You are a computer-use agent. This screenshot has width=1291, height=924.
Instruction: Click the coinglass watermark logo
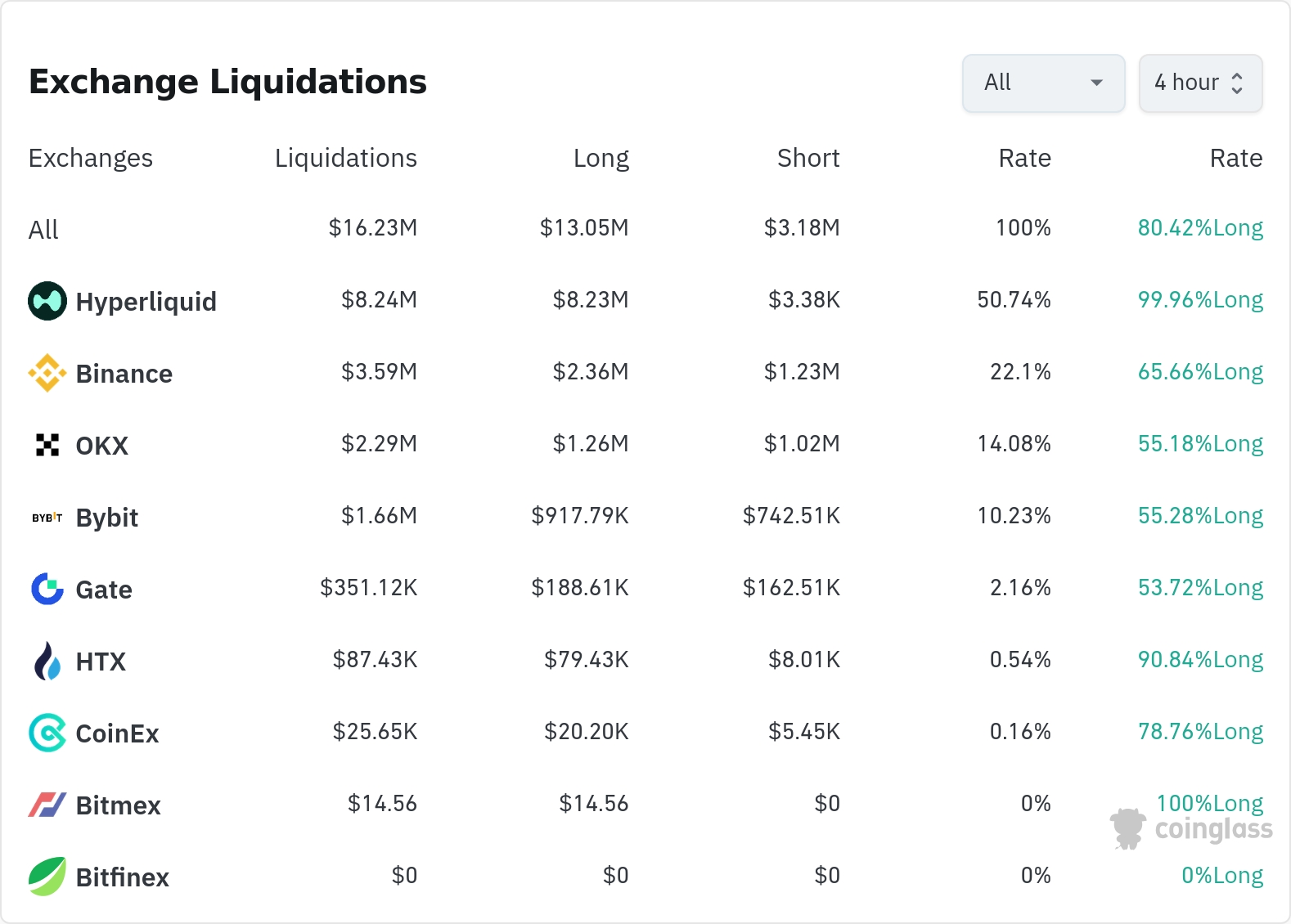pyautogui.click(x=1192, y=829)
